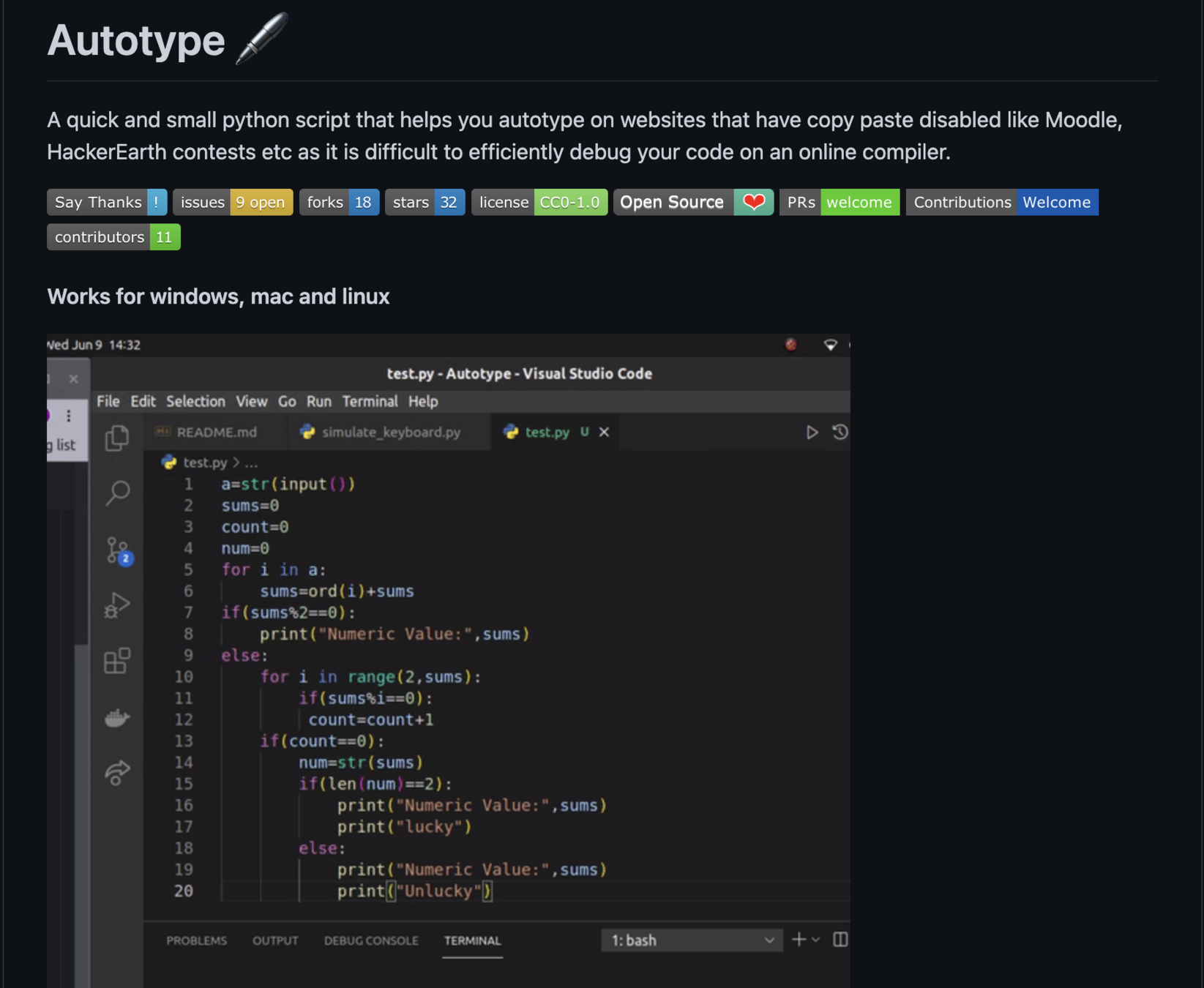Click the forks 18 badge

pyautogui.click(x=339, y=202)
